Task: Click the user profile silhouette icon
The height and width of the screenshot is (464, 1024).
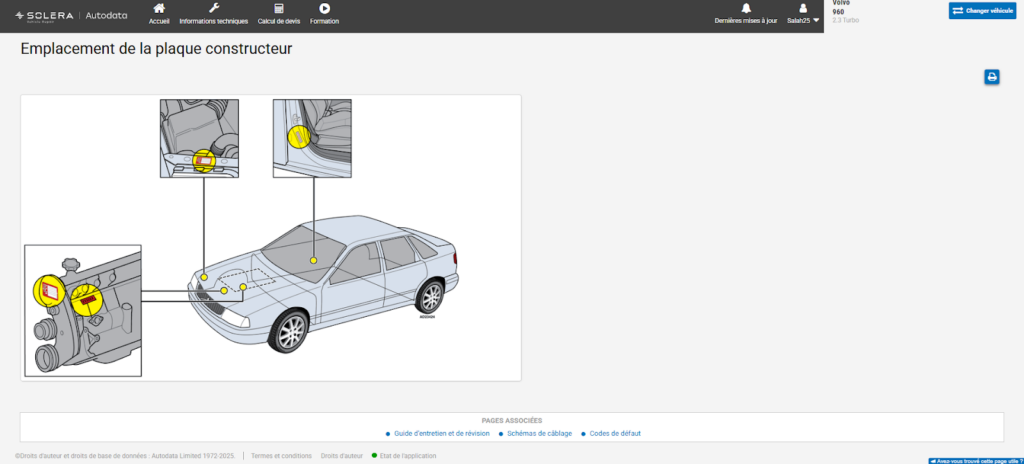Action: 803,8
